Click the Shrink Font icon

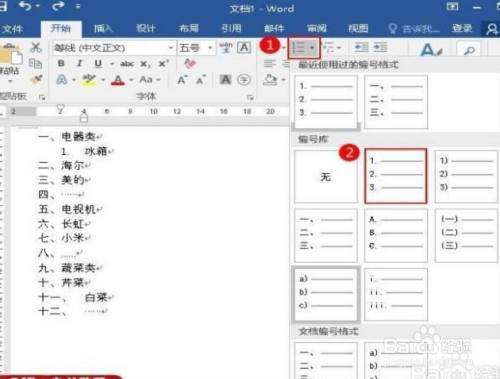[201, 80]
